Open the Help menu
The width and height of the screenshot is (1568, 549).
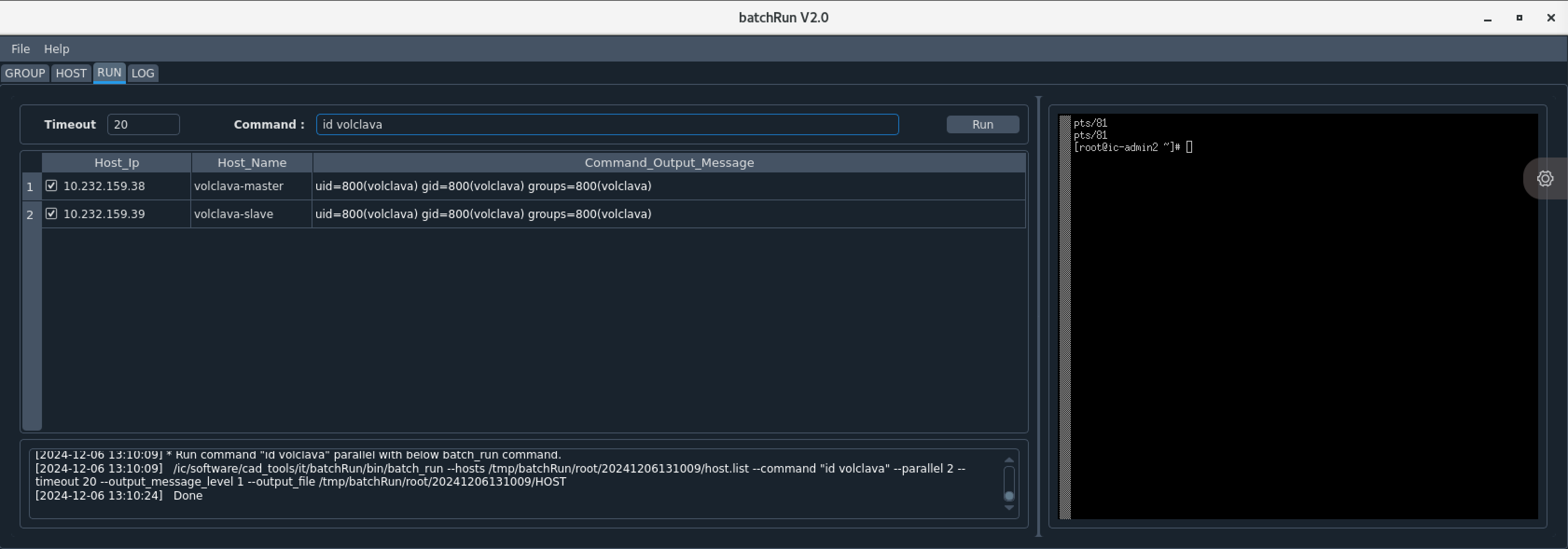click(x=56, y=48)
